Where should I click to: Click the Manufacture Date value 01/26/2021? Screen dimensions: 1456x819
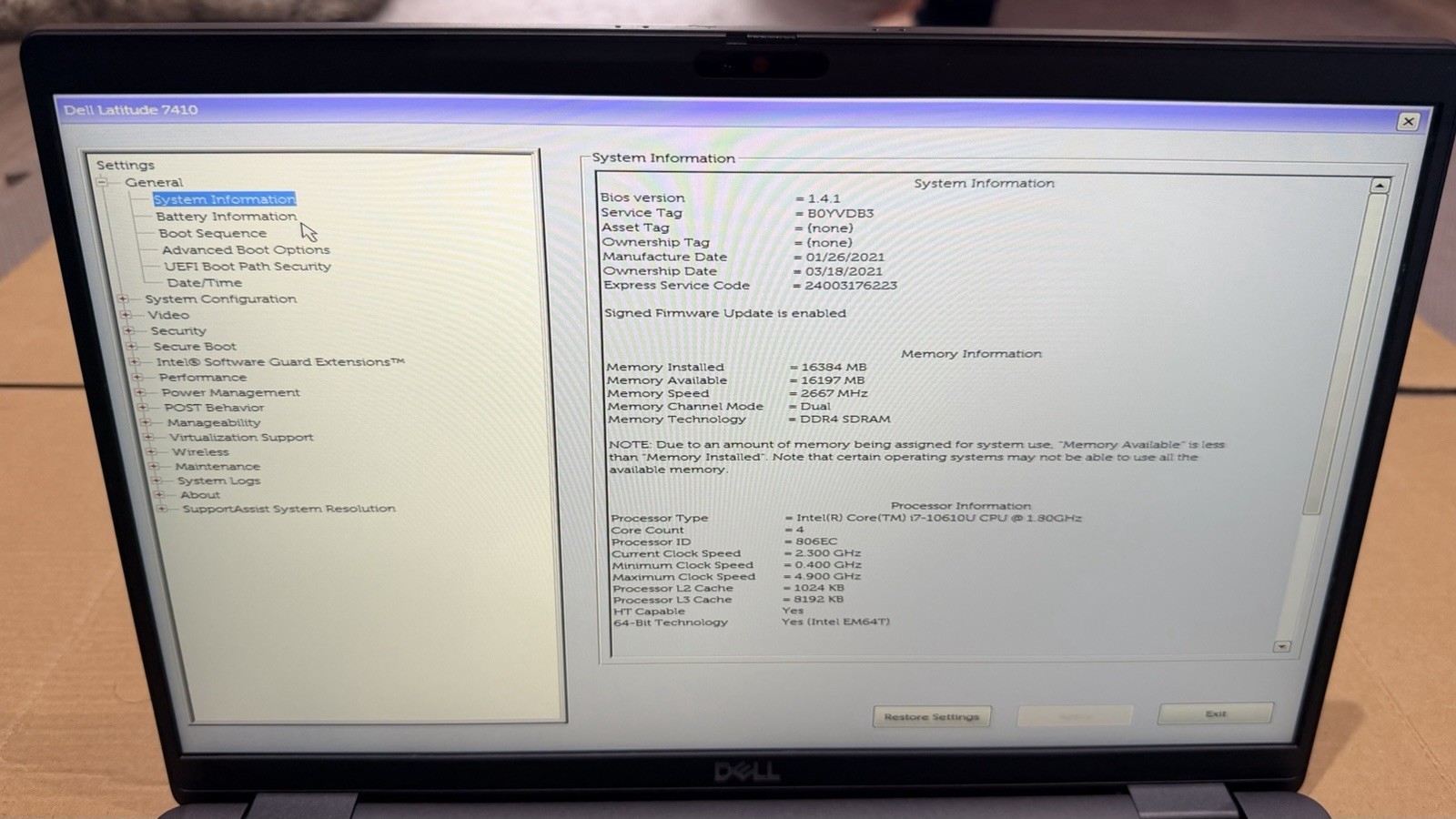pos(844,258)
